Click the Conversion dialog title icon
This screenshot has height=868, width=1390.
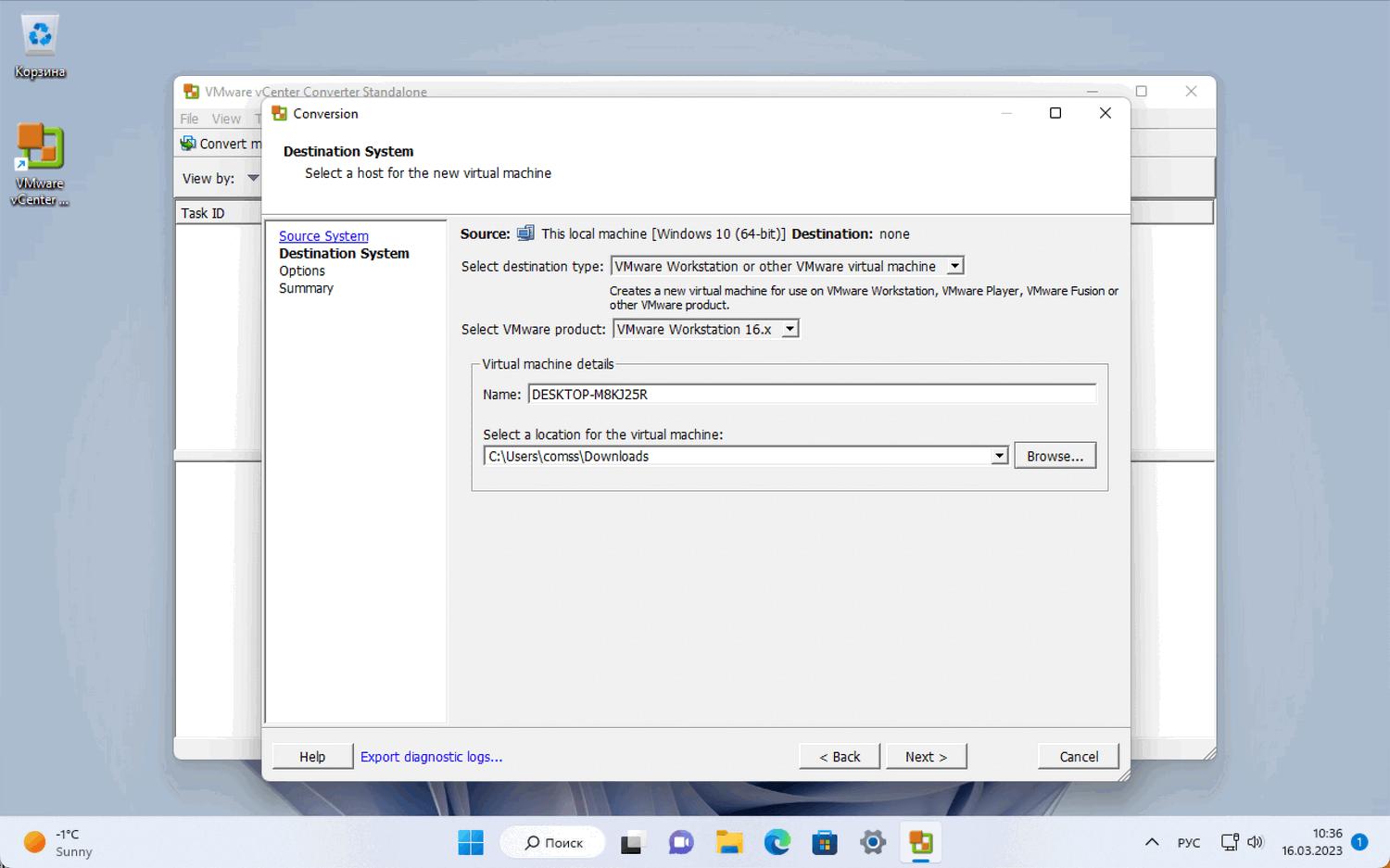point(279,113)
